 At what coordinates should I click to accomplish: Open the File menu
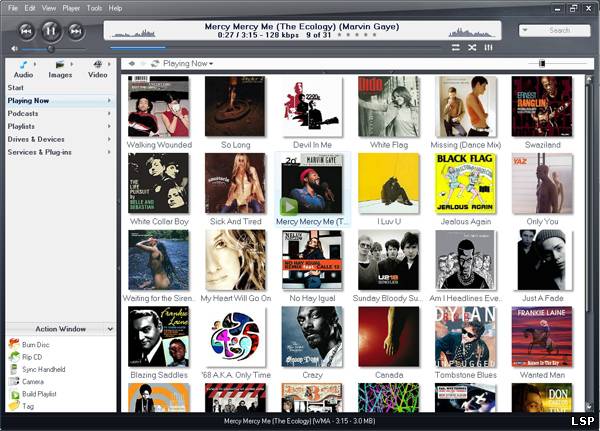click(x=13, y=8)
